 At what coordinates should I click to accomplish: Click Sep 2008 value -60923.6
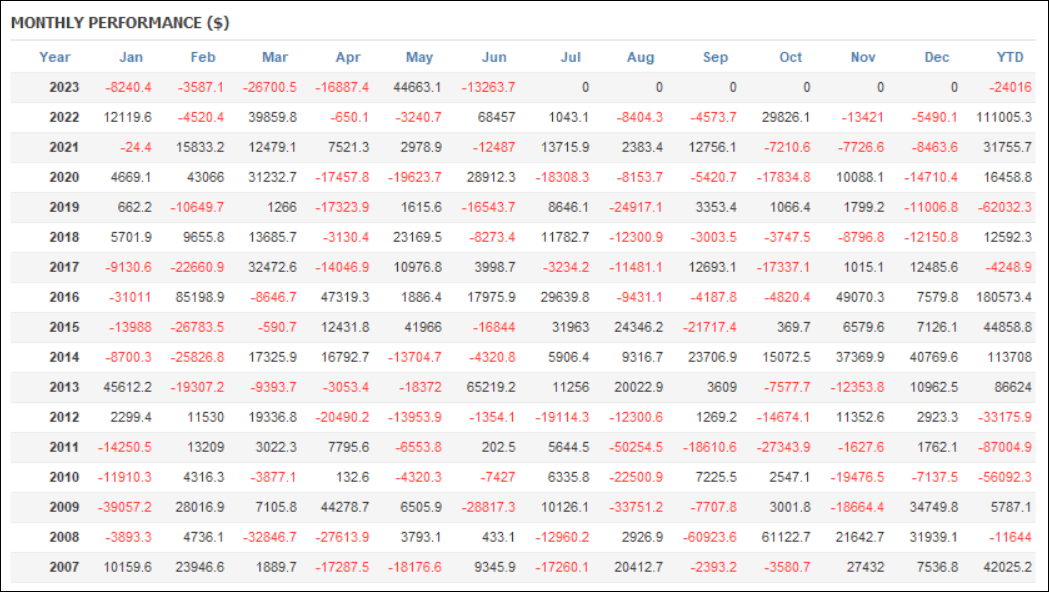tap(710, 537)
